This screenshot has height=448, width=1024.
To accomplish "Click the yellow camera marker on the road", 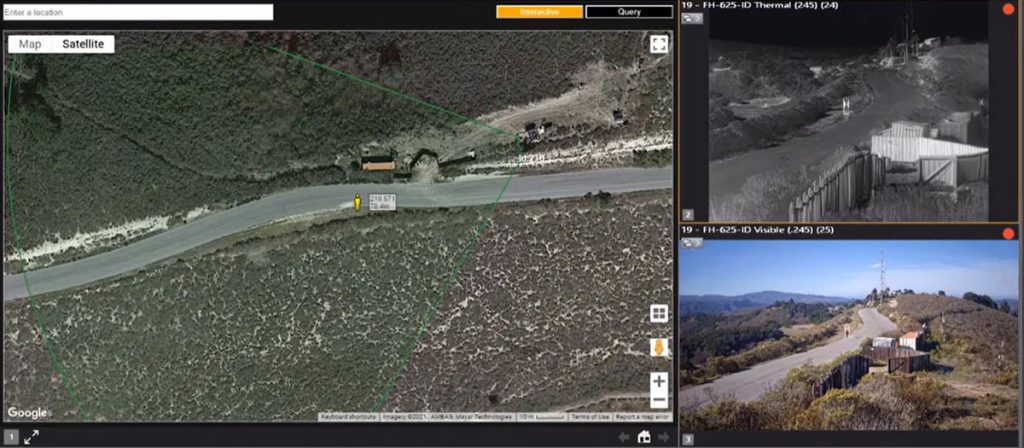I will (357, 203).
